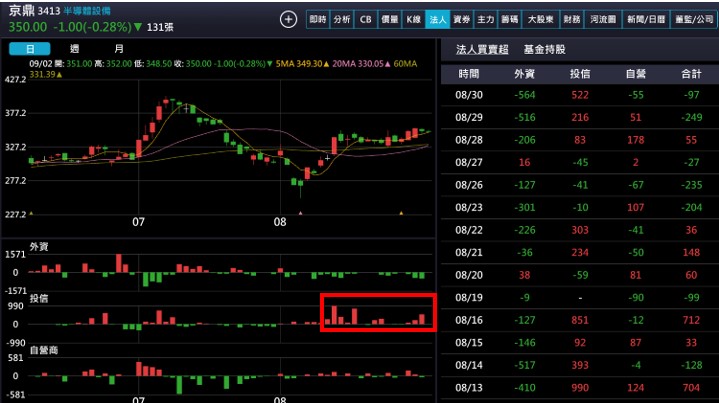Click the 時間 column header
719x403 pixels.
(469, 74)
